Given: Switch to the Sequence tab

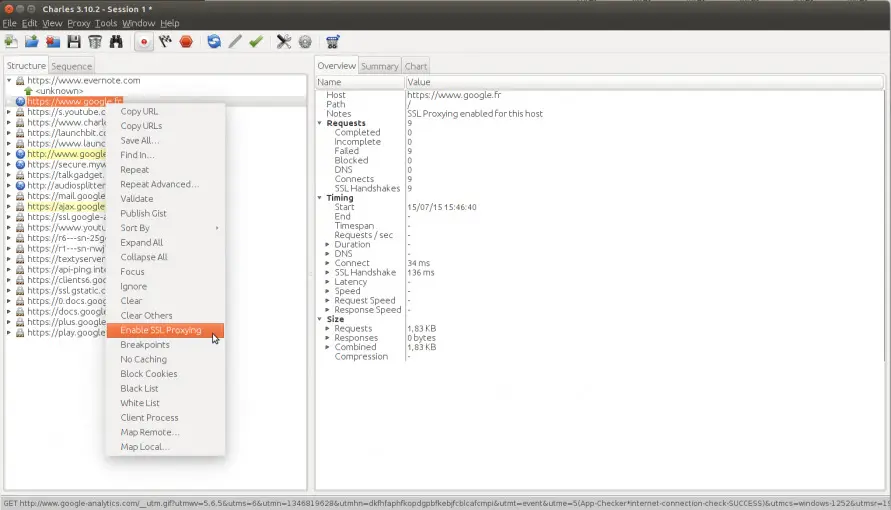Looking at the screenshot, I should pos(72,66).
